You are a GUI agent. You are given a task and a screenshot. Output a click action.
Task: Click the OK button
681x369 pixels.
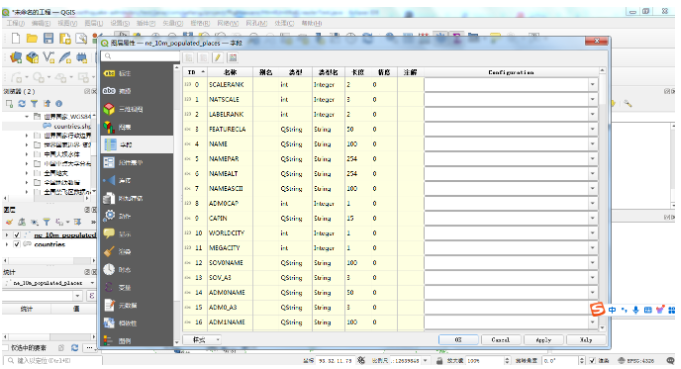click(458, 340)
